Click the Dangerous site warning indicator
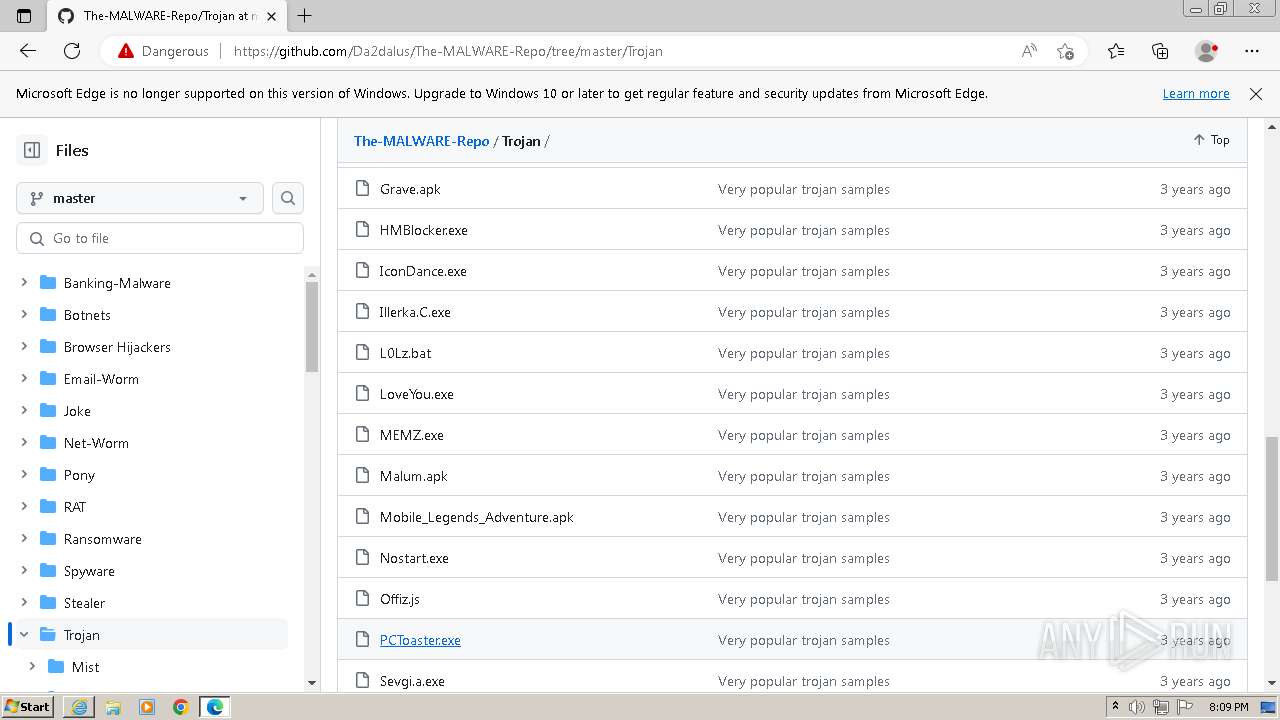Image resolution: width=1280 pixels, height=720 pixels. coord(164,51)
